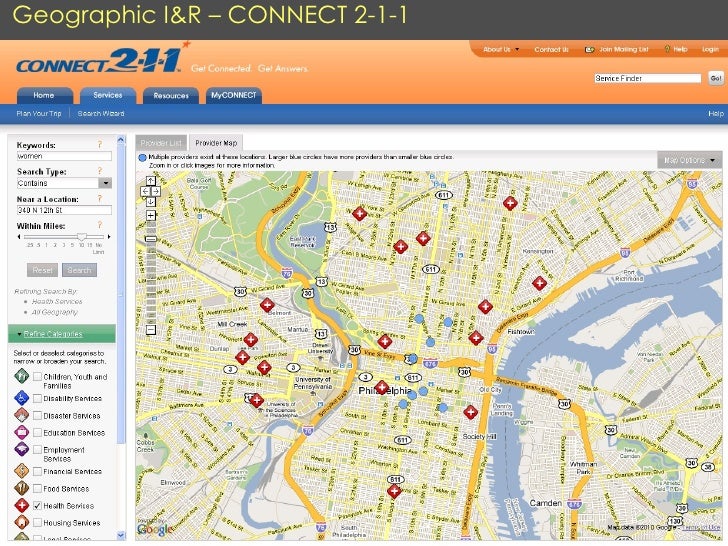Decrease Within Miles with left arrow
Screen dimensions: 728x546
tap(19, 237)
